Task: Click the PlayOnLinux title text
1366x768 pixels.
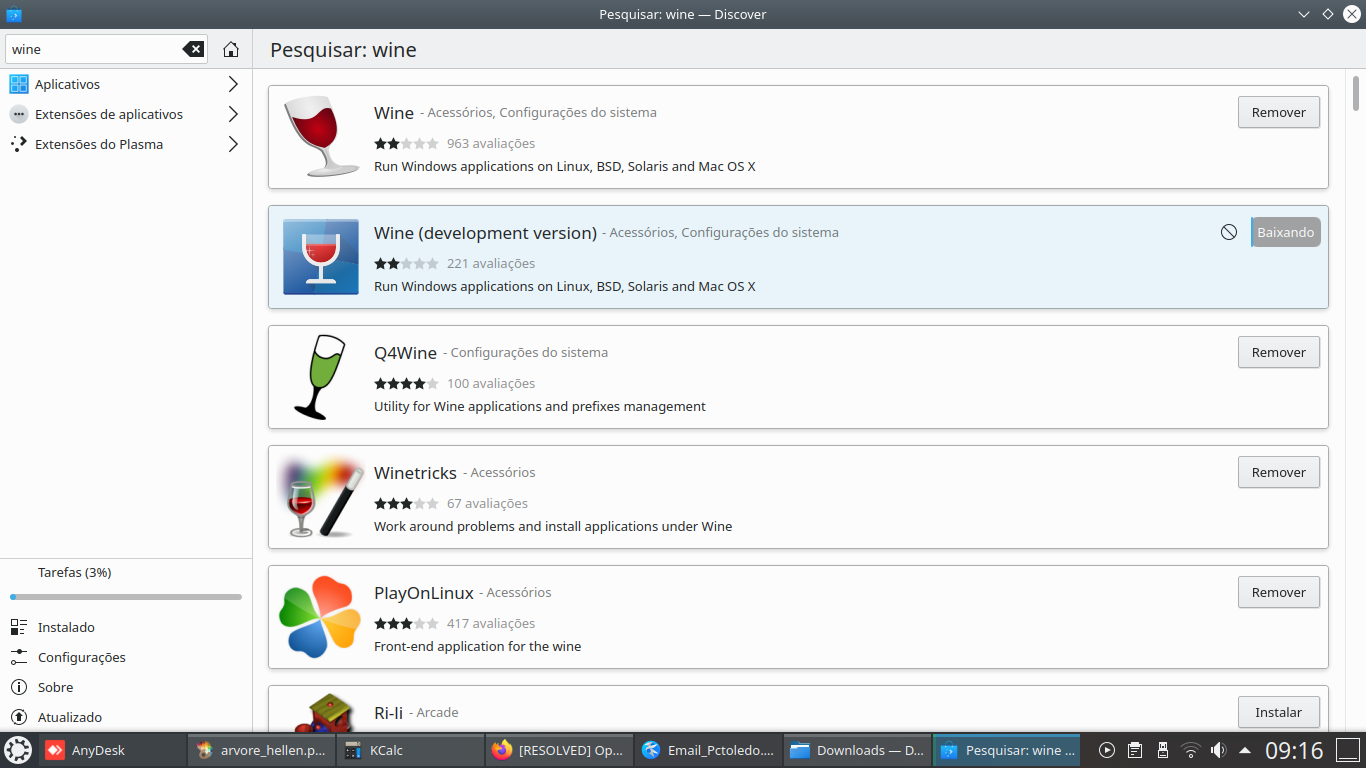Action: (x=424, y=593)
